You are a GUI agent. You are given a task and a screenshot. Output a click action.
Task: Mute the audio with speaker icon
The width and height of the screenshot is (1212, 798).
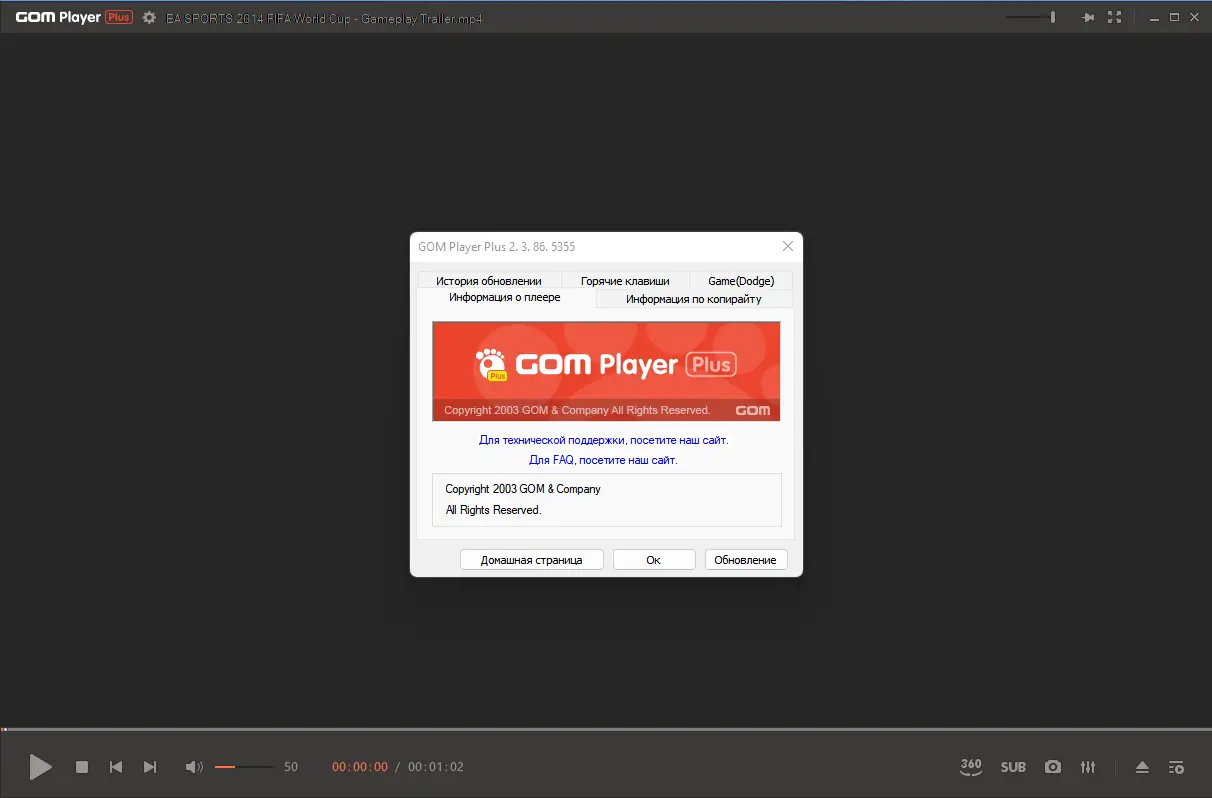[x=194, y=767]
